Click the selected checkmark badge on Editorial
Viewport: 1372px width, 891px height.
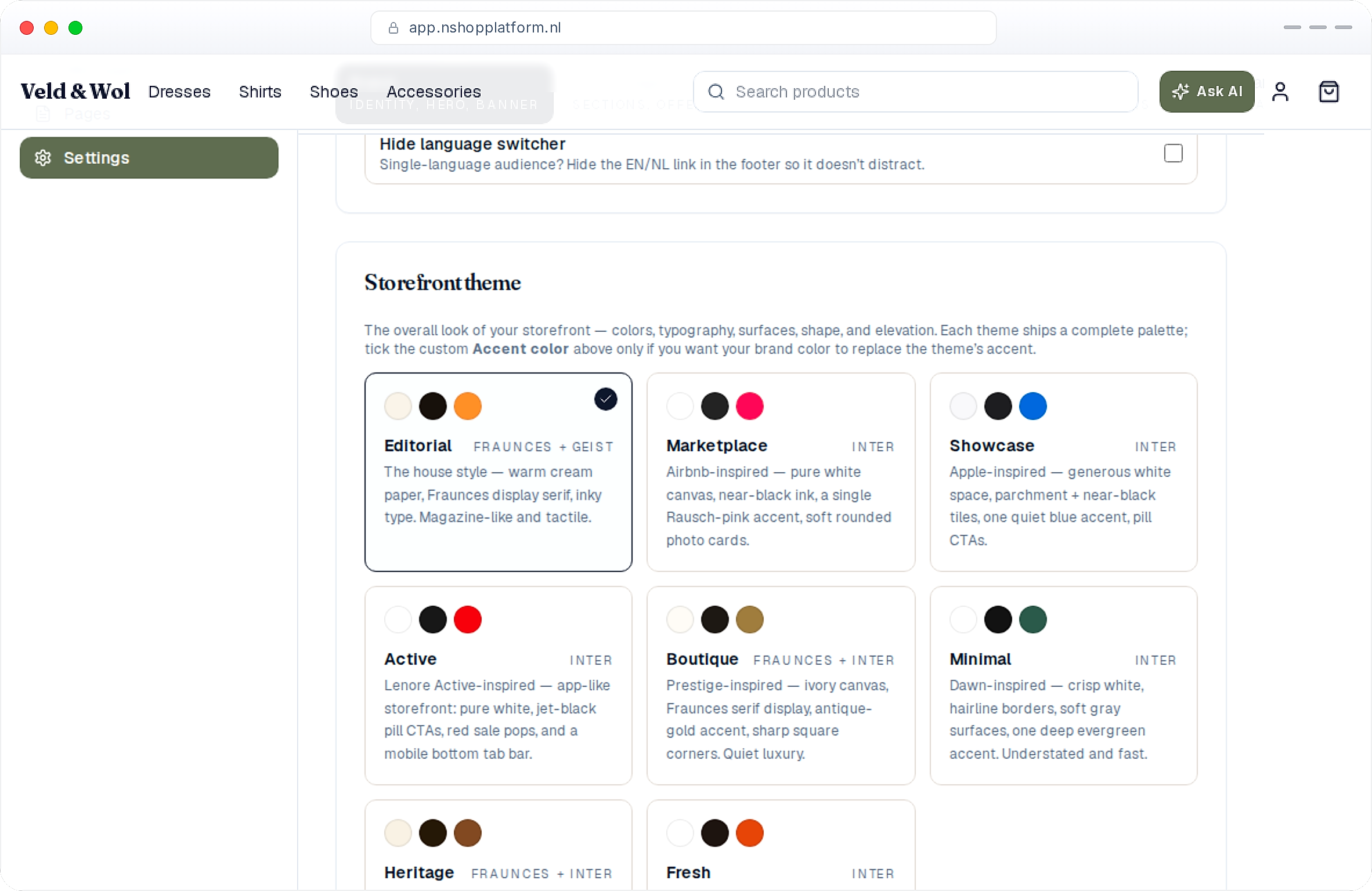605,399
